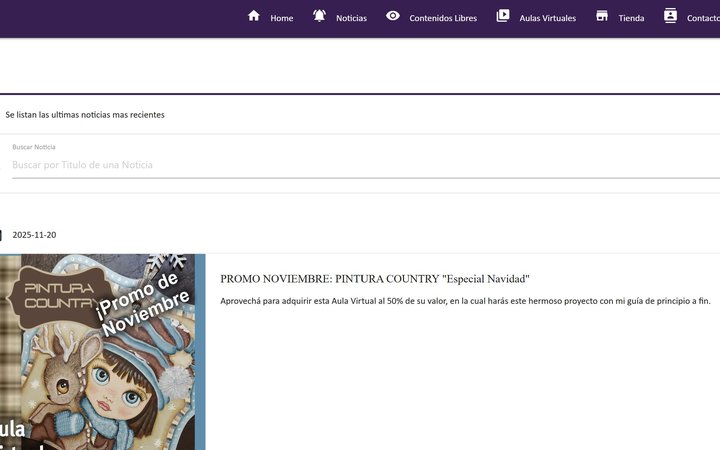Click the 2025-11-20 news date
This screenshot has width=720, height=450.
(x=34, y=235)
